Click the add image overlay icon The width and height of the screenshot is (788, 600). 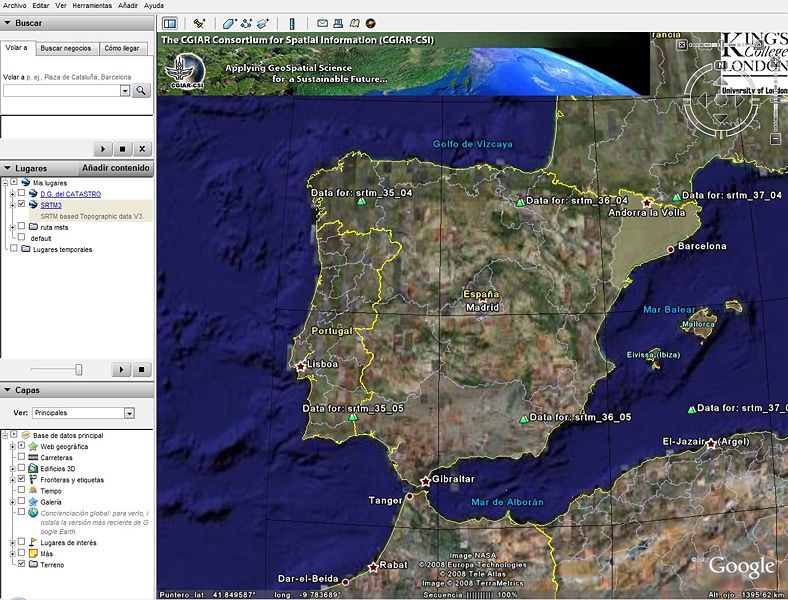263,23
